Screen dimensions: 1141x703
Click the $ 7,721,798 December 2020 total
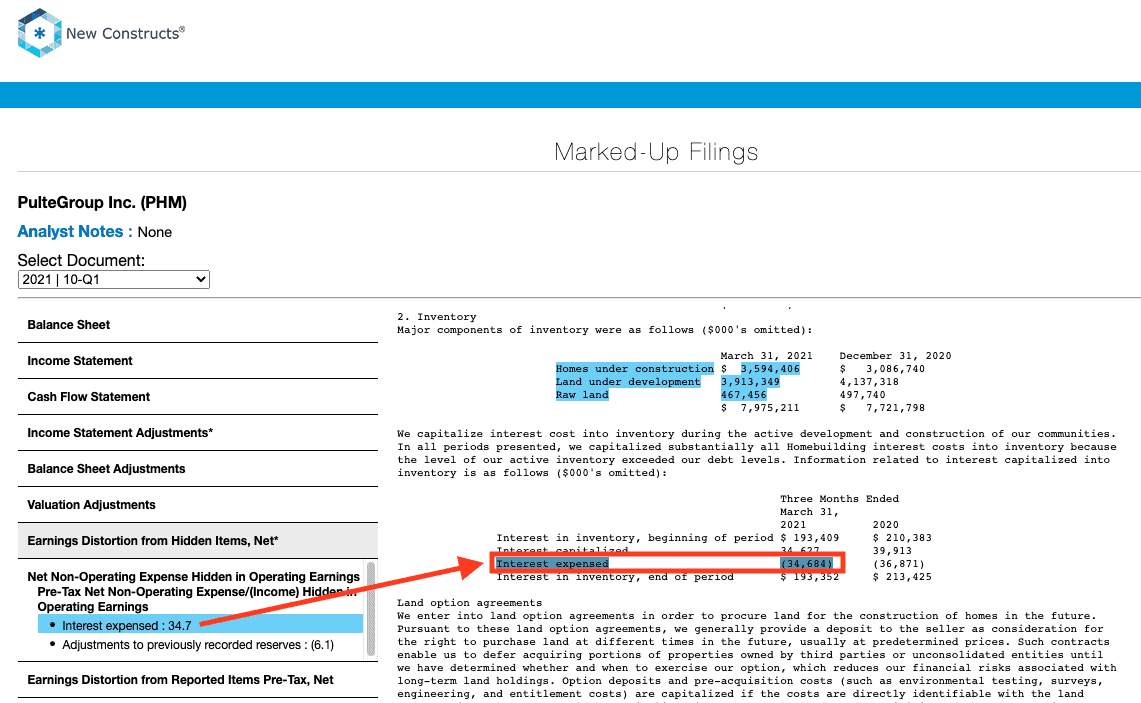(882, 408)
